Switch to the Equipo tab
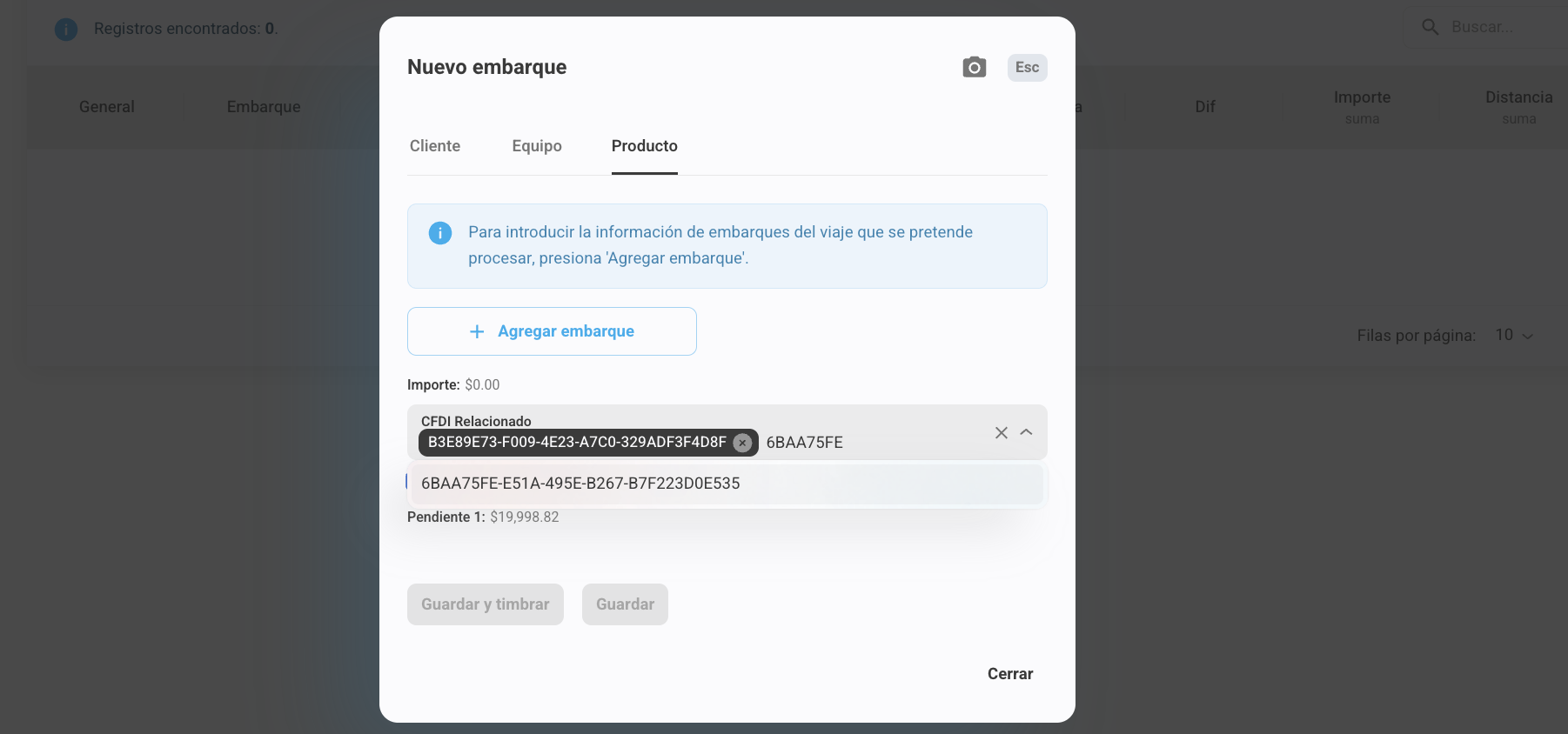 click(537, 146)
